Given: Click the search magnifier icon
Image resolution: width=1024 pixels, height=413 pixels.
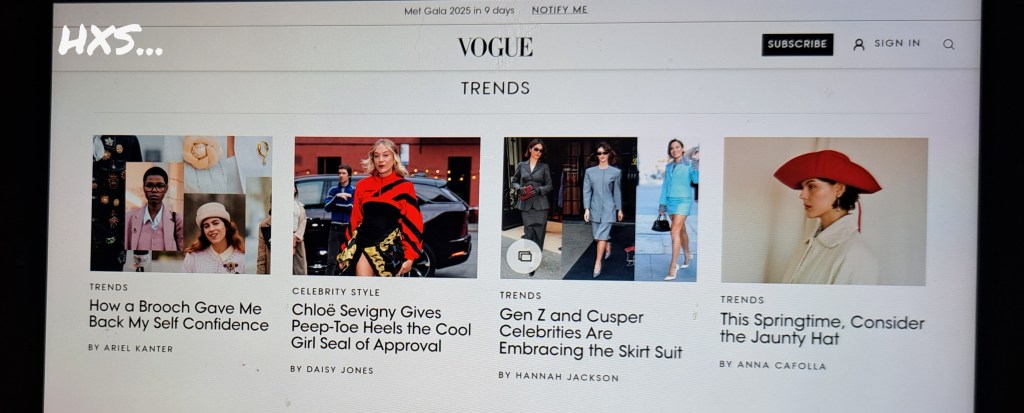Looking at the screenshot, I should 948,44.
